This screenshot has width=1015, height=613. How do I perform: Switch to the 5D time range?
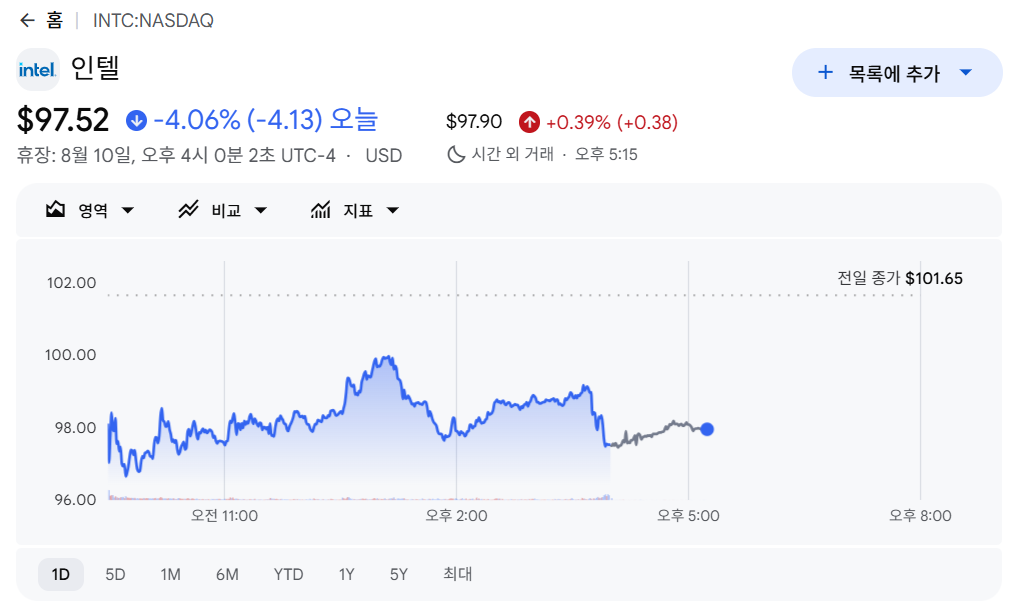(x=115, y=574)
